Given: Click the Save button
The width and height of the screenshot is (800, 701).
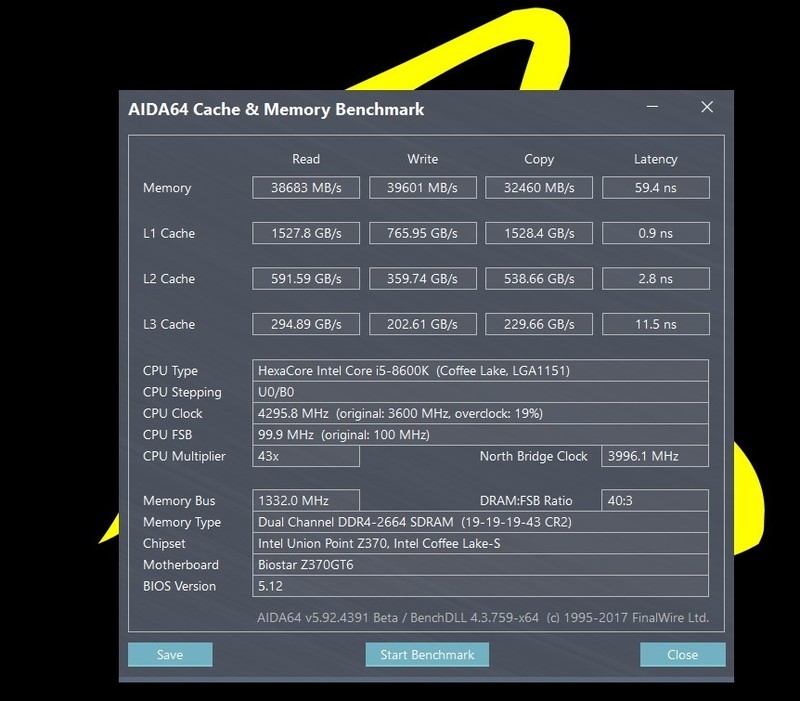Looking at the screenshot, I should click(170, 655).
